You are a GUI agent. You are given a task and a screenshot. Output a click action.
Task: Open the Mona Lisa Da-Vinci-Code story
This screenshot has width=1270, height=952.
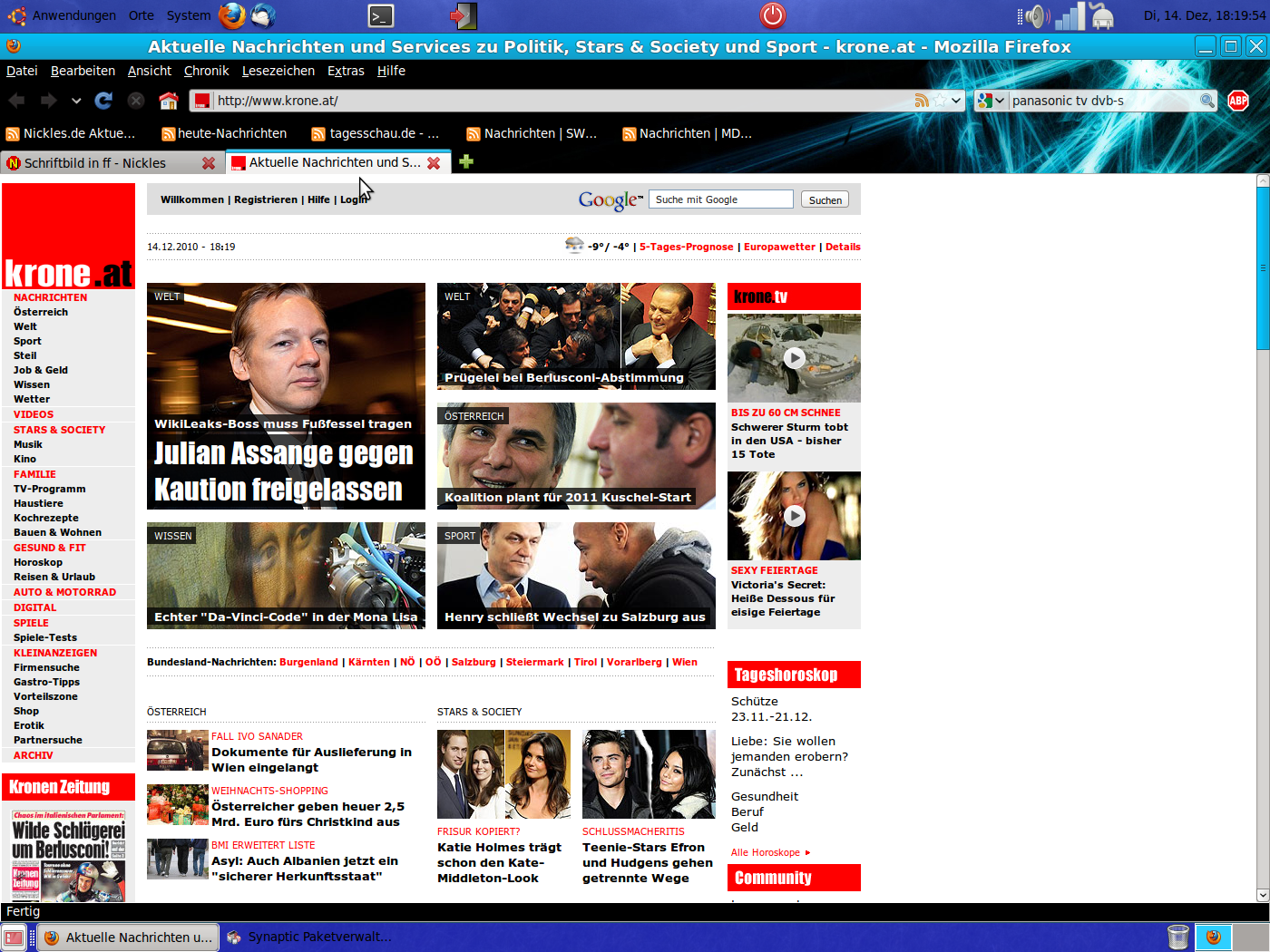click(286, 576)
